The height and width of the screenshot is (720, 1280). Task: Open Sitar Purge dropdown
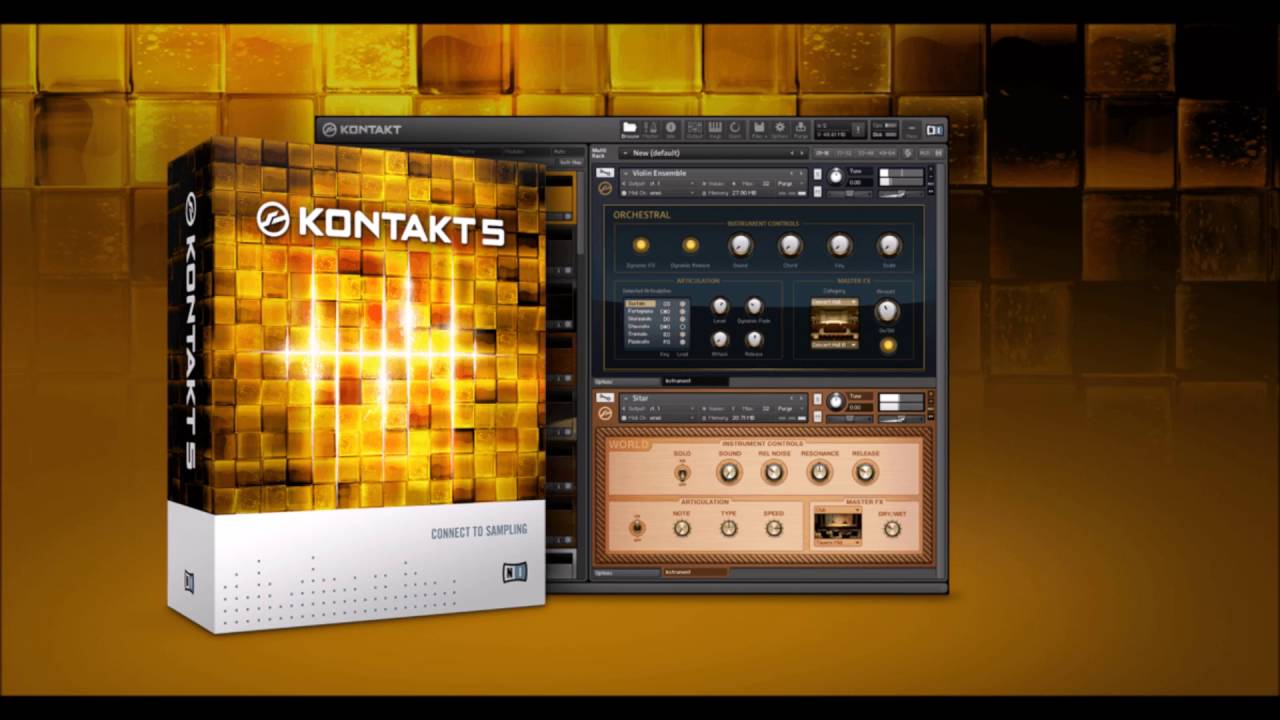click(790, 409)
